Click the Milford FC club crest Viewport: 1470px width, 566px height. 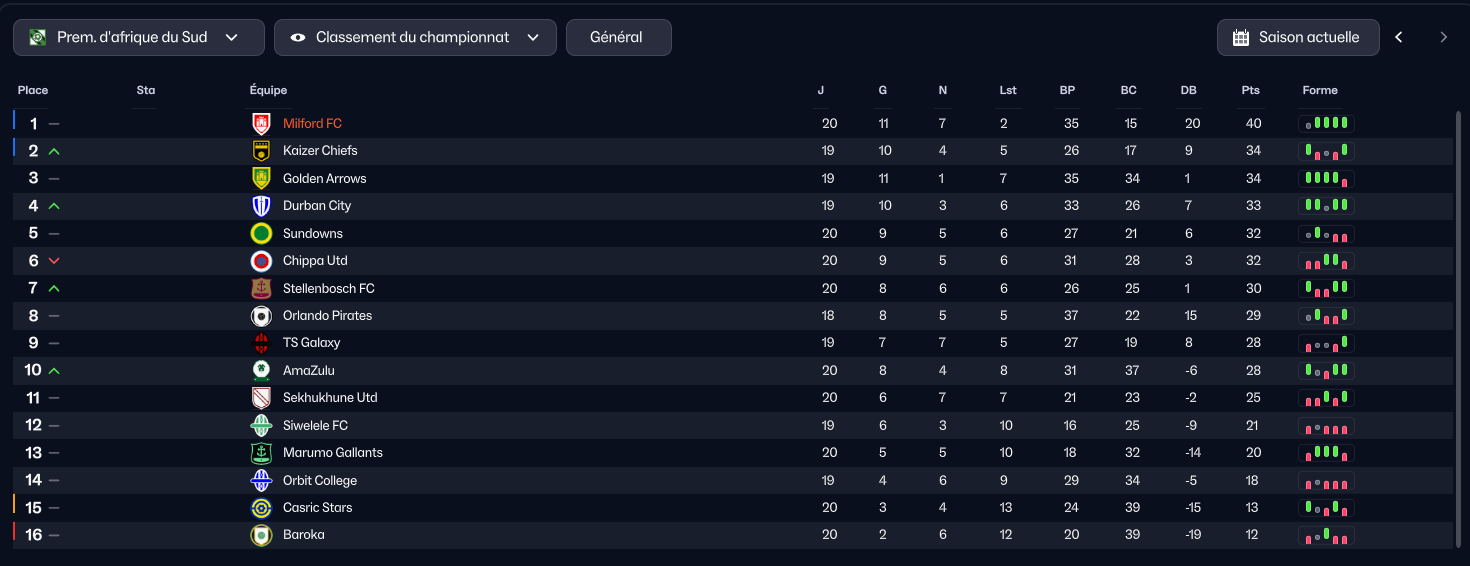(261, 124)
